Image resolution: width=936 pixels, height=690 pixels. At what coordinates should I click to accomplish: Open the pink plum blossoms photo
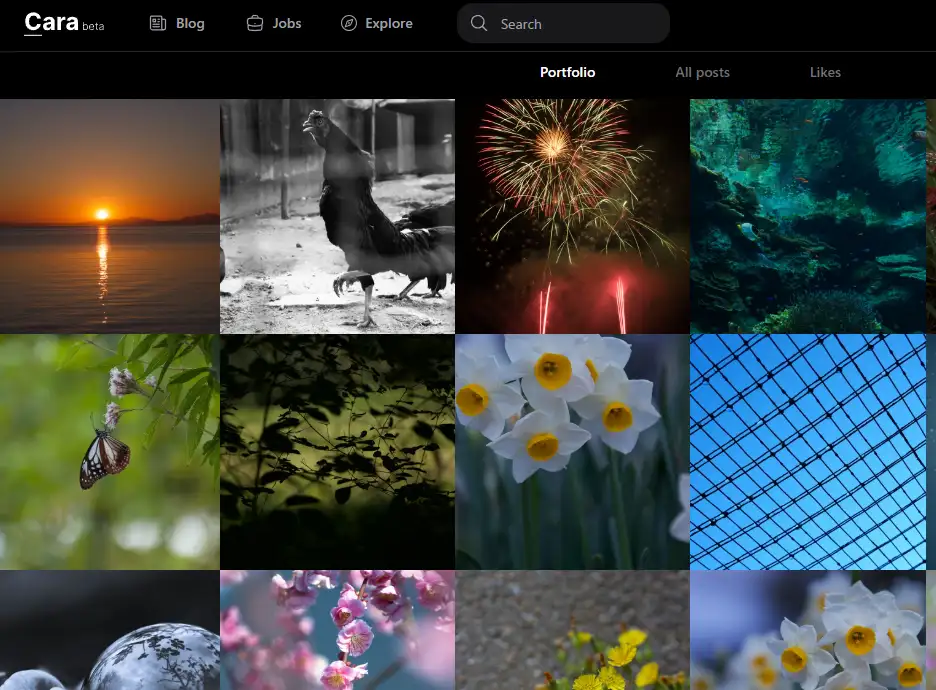tap(337, 630)
